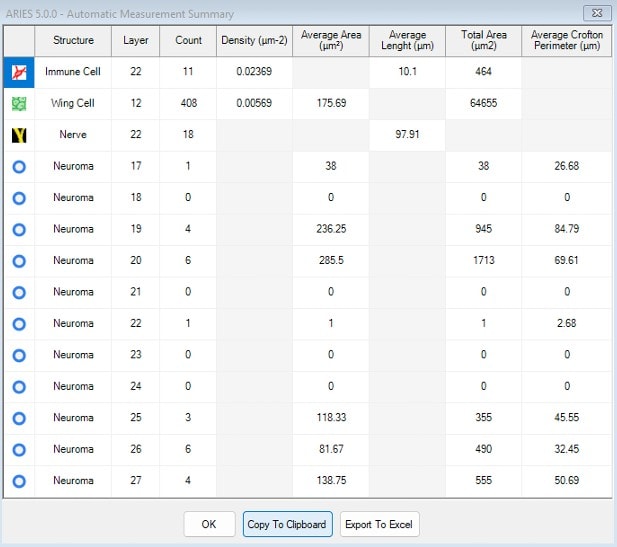This screenshot has width=617, height=547.
Task: Select the 'Immune Cell' structure cell
Action: click(x=73, y=72)
